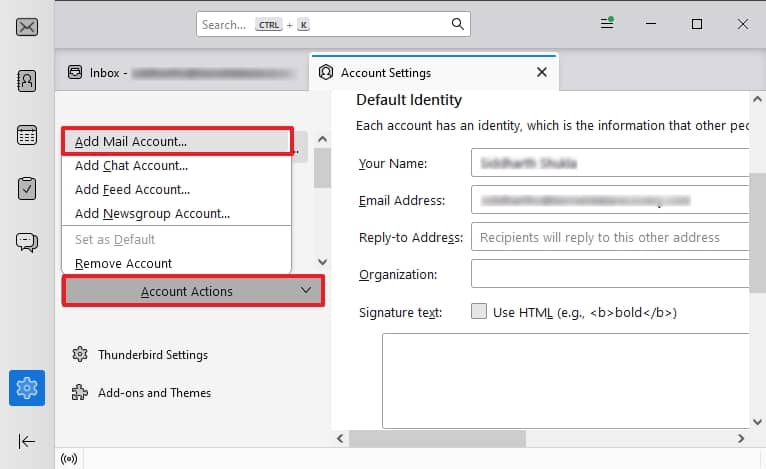Image resolution: width=766 pixels, height=469 pixels.
Task: Click the settings pane vertical scrollbar thumb
Action: point(758,233)
